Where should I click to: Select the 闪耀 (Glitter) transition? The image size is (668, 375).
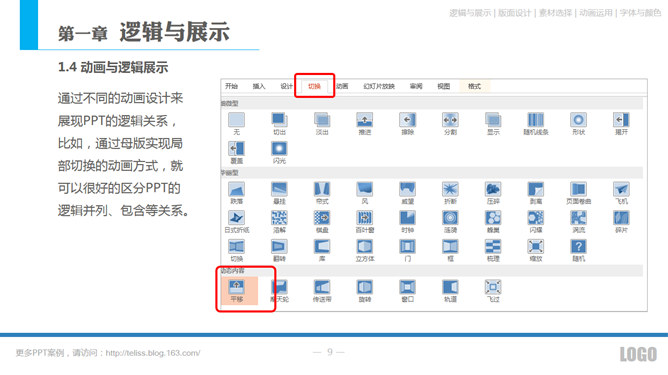(536, 222)
